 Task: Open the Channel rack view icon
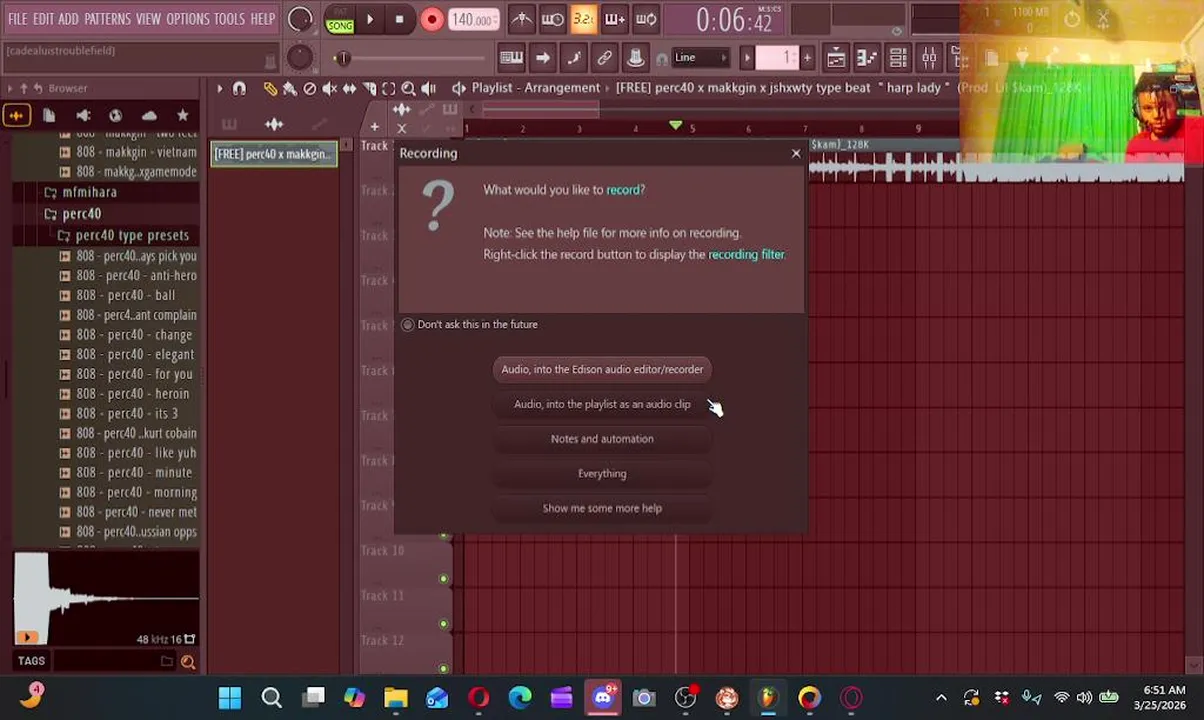click(x=898, y=58)
